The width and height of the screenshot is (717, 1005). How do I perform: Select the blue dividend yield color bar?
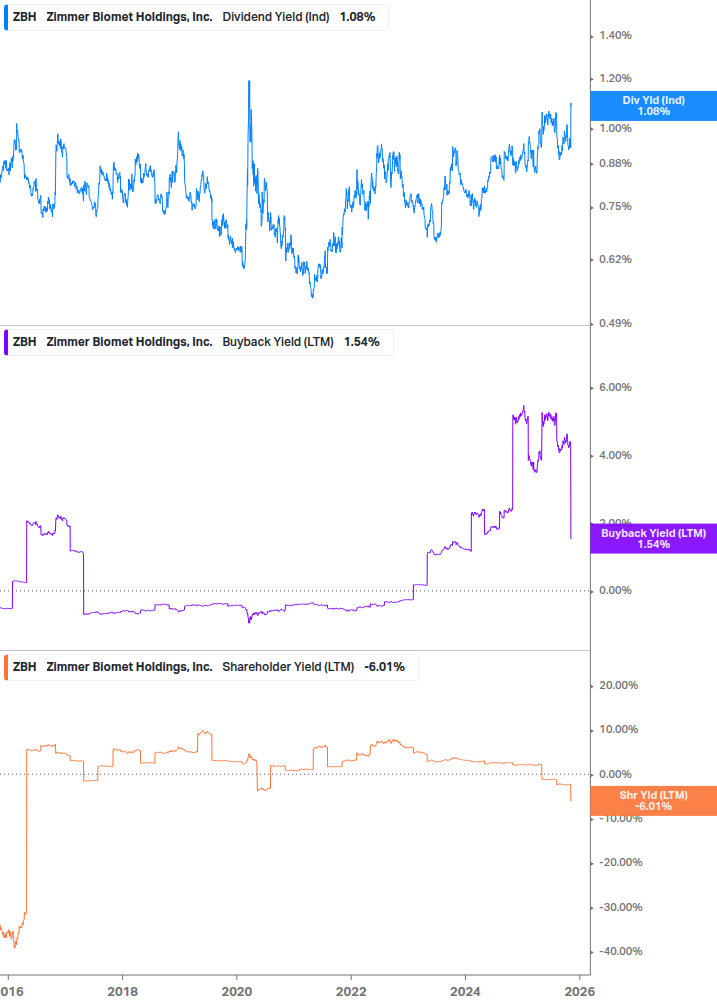[6, 17]
